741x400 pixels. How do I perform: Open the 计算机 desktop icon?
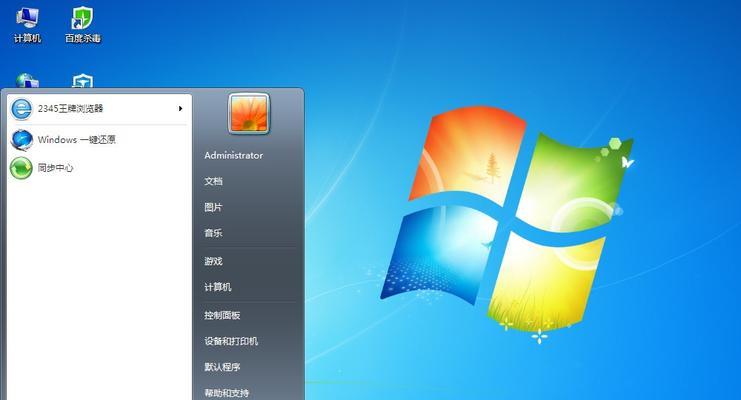27,25
